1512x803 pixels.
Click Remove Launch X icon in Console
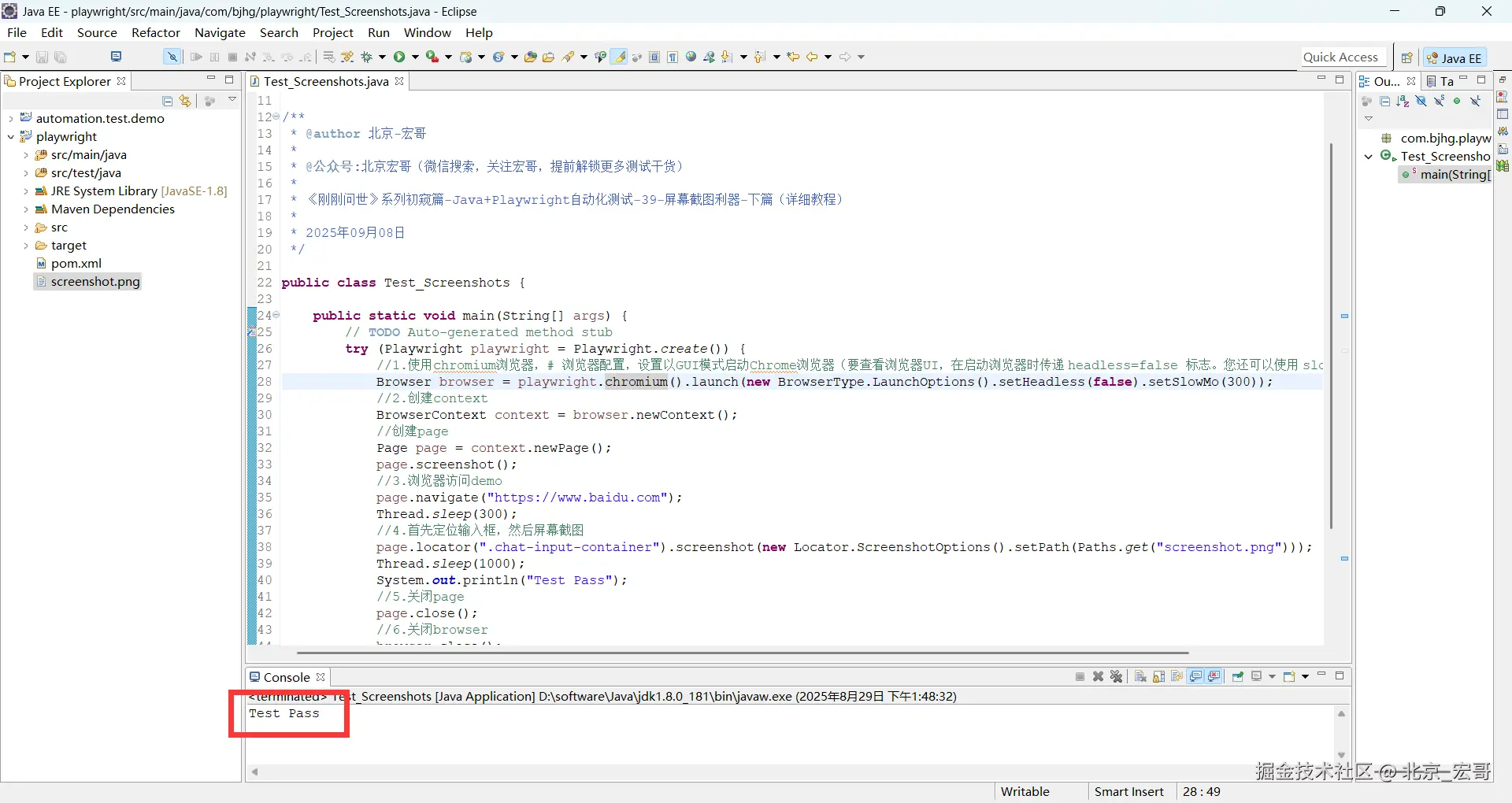(1099, 676)
